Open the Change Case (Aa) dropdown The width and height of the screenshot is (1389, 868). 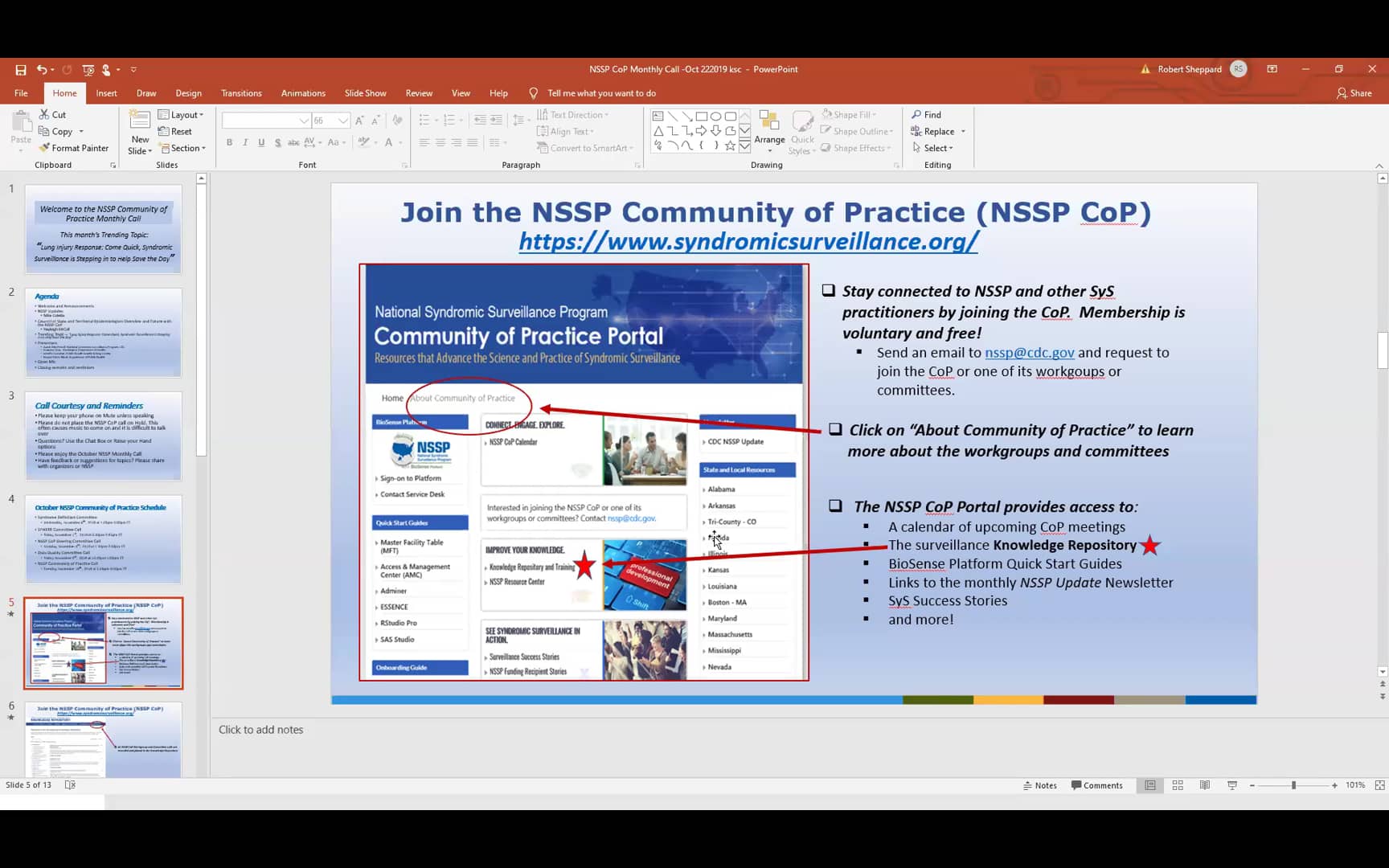tap(337, 143)
